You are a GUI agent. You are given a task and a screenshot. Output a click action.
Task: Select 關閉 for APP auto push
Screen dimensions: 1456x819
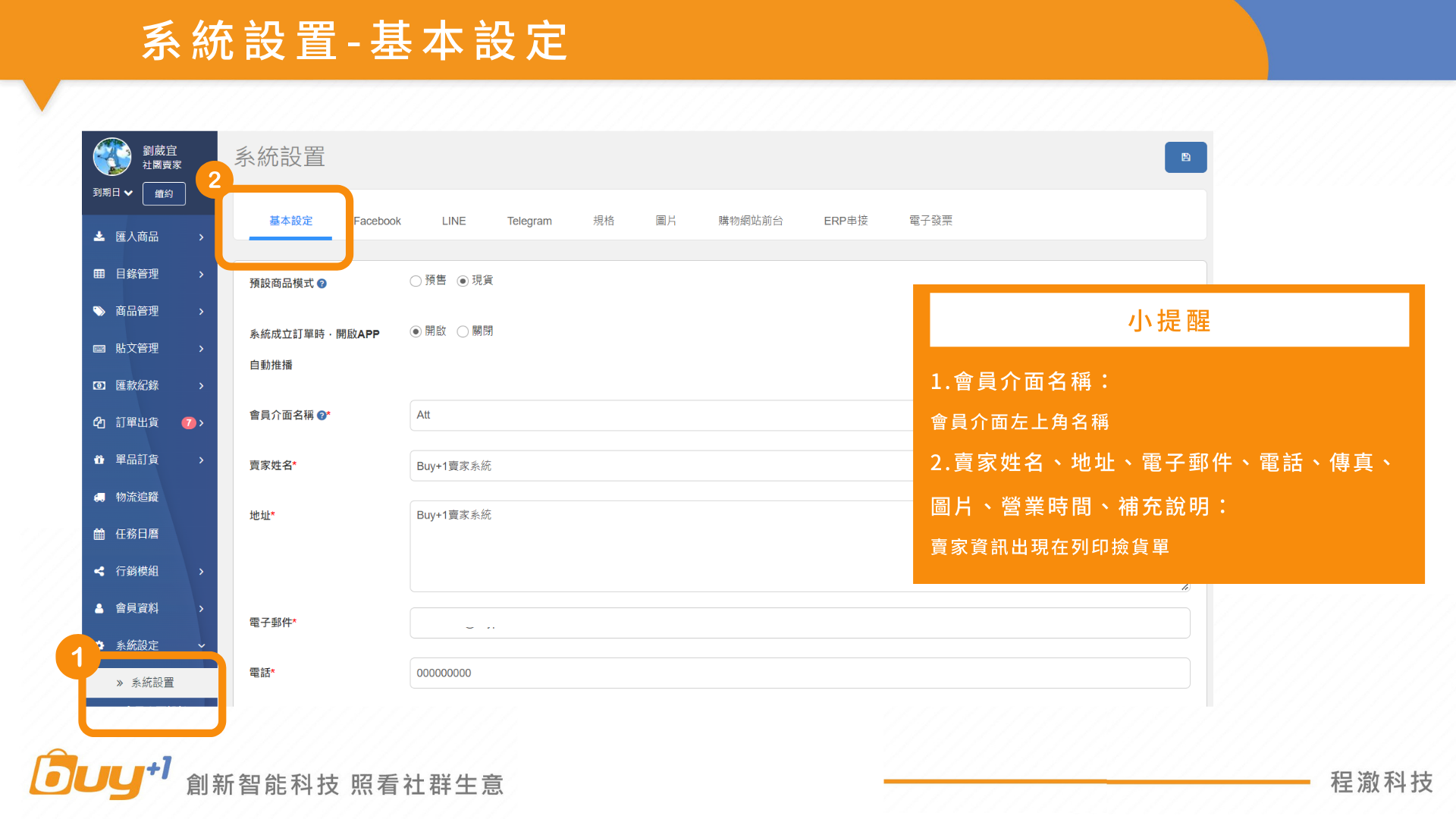[x=463, y=331]
